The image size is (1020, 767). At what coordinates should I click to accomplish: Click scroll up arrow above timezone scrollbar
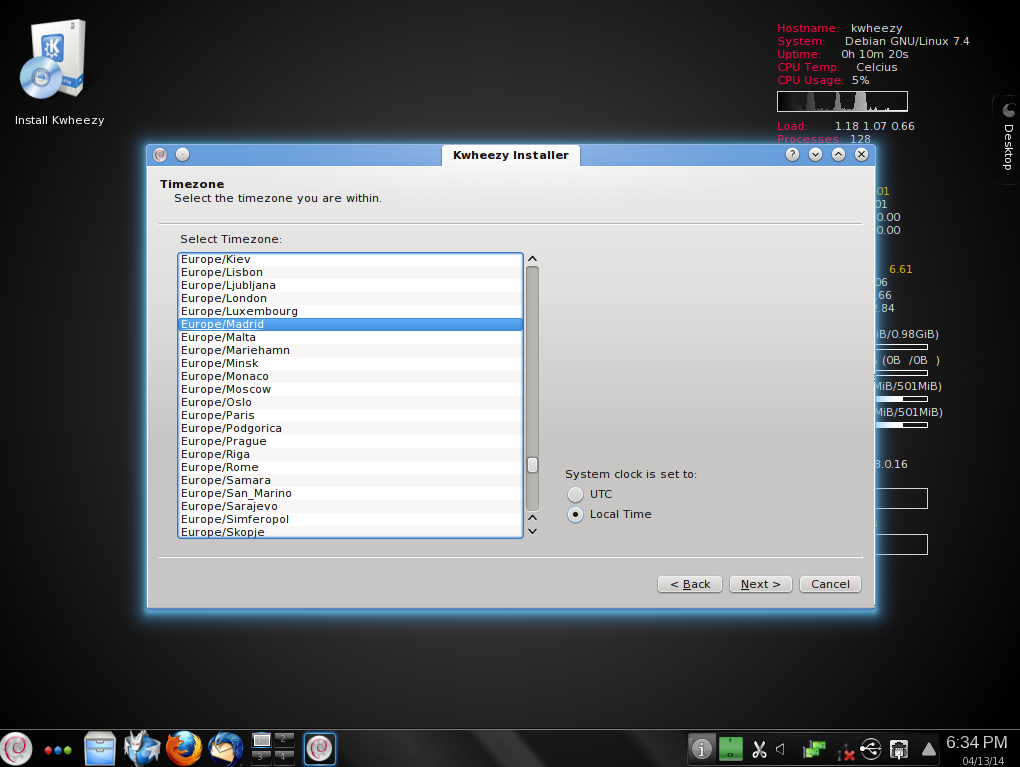pyautogui.click(x=532, y=259)
